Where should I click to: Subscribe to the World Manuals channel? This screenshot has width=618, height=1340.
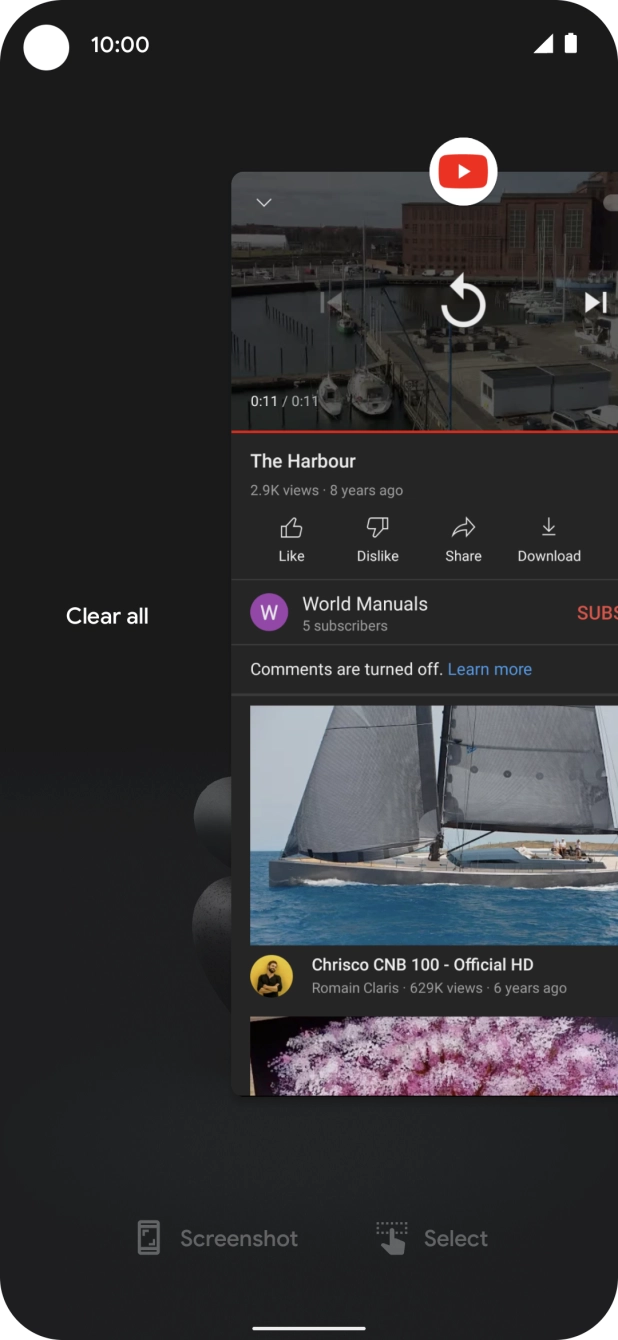596,613
